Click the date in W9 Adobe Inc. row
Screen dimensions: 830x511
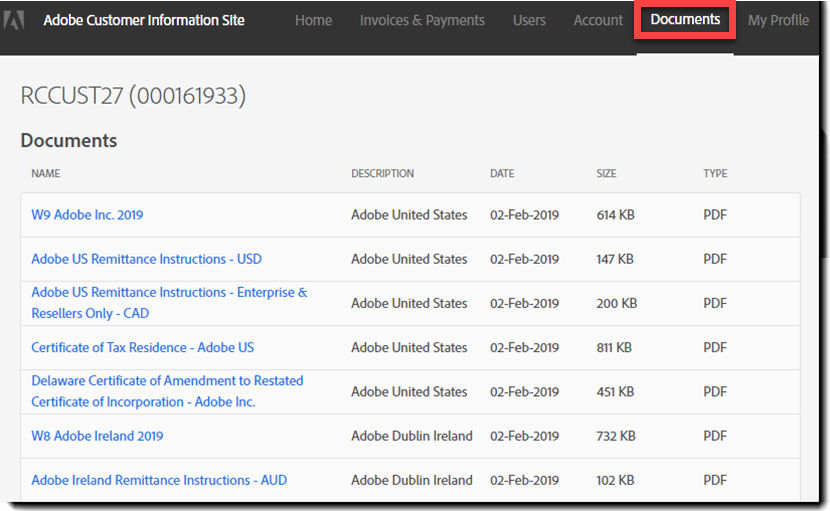pos(525,215)
